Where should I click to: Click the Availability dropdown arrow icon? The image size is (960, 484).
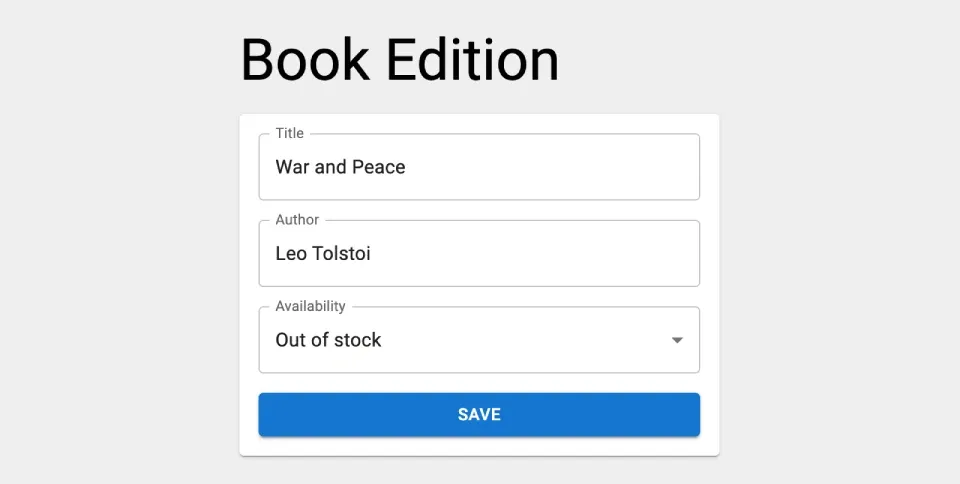677,340
